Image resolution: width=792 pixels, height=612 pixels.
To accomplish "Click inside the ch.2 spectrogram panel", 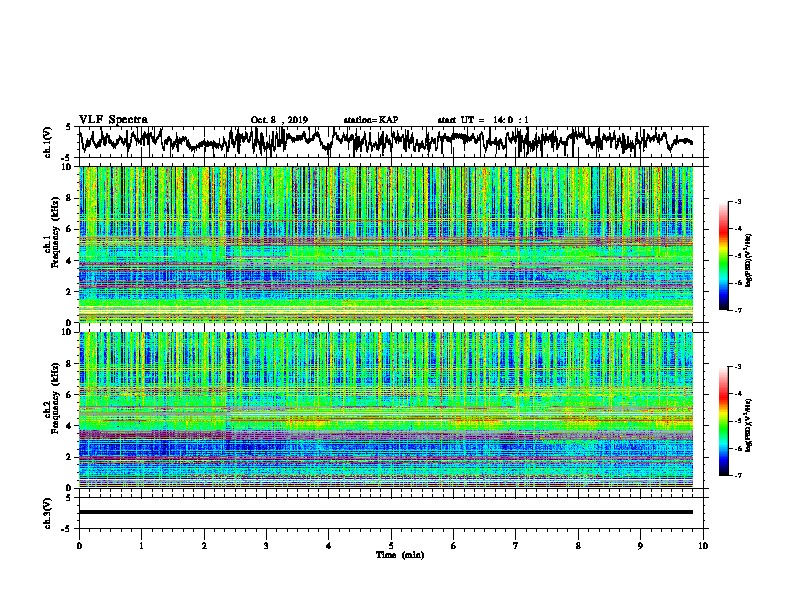I will click(x=386, y=410).
